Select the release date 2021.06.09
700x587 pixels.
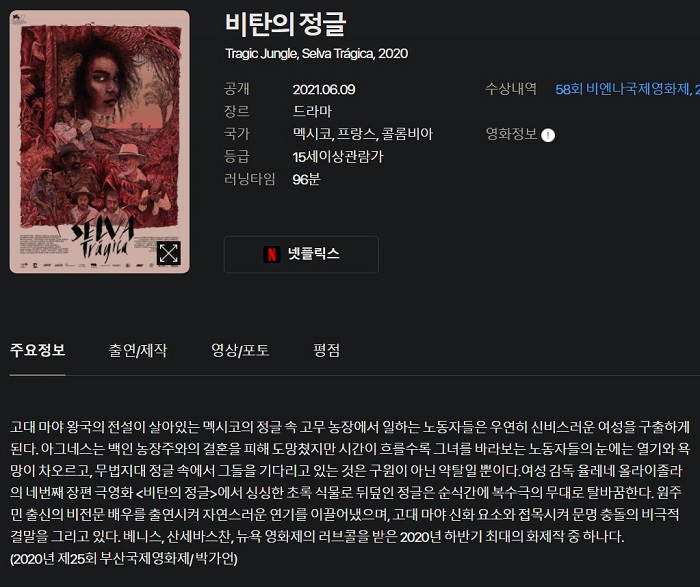[x=324, y=90]
